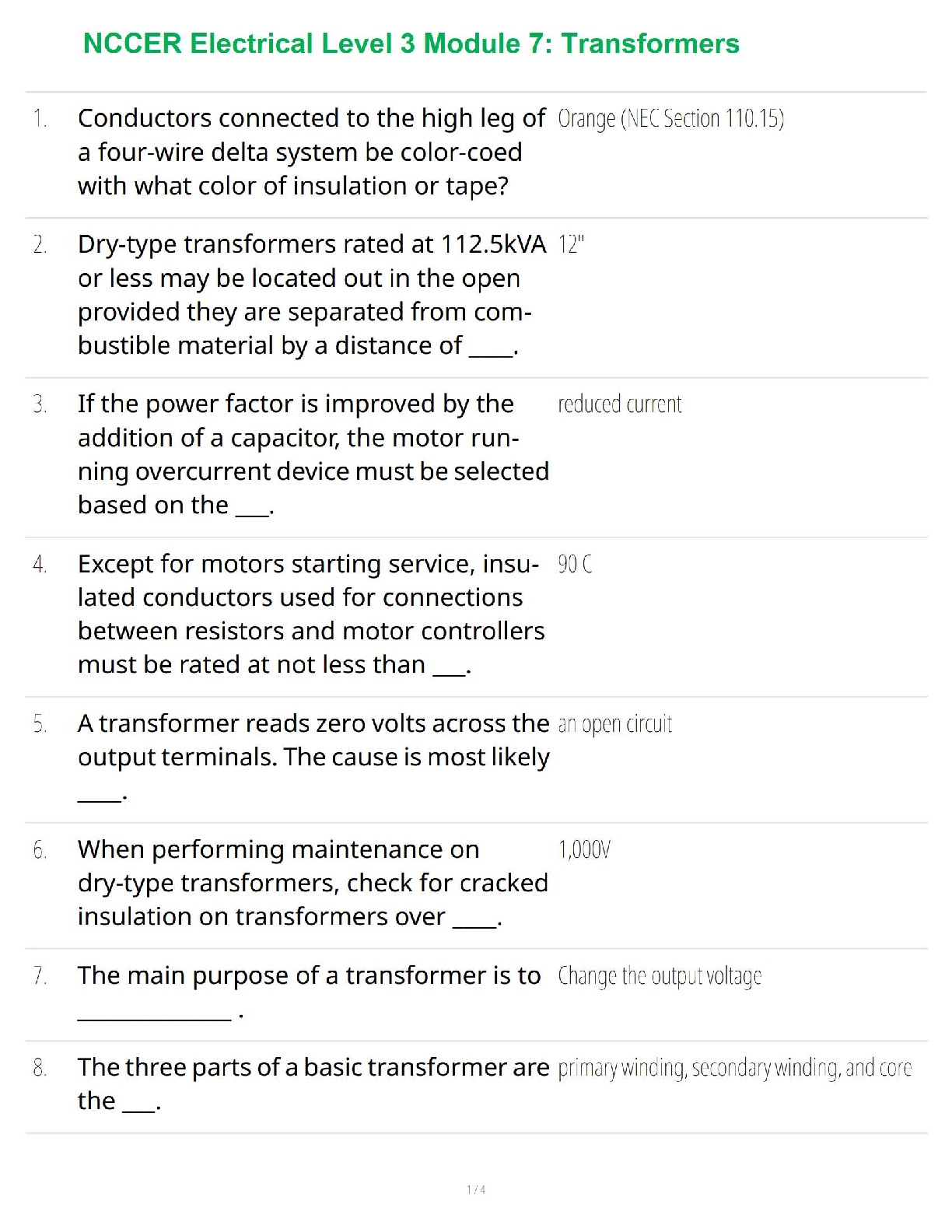Click the NCCER Electrical Level 3 title
952x1232 pixels.
tap(411, 44)
